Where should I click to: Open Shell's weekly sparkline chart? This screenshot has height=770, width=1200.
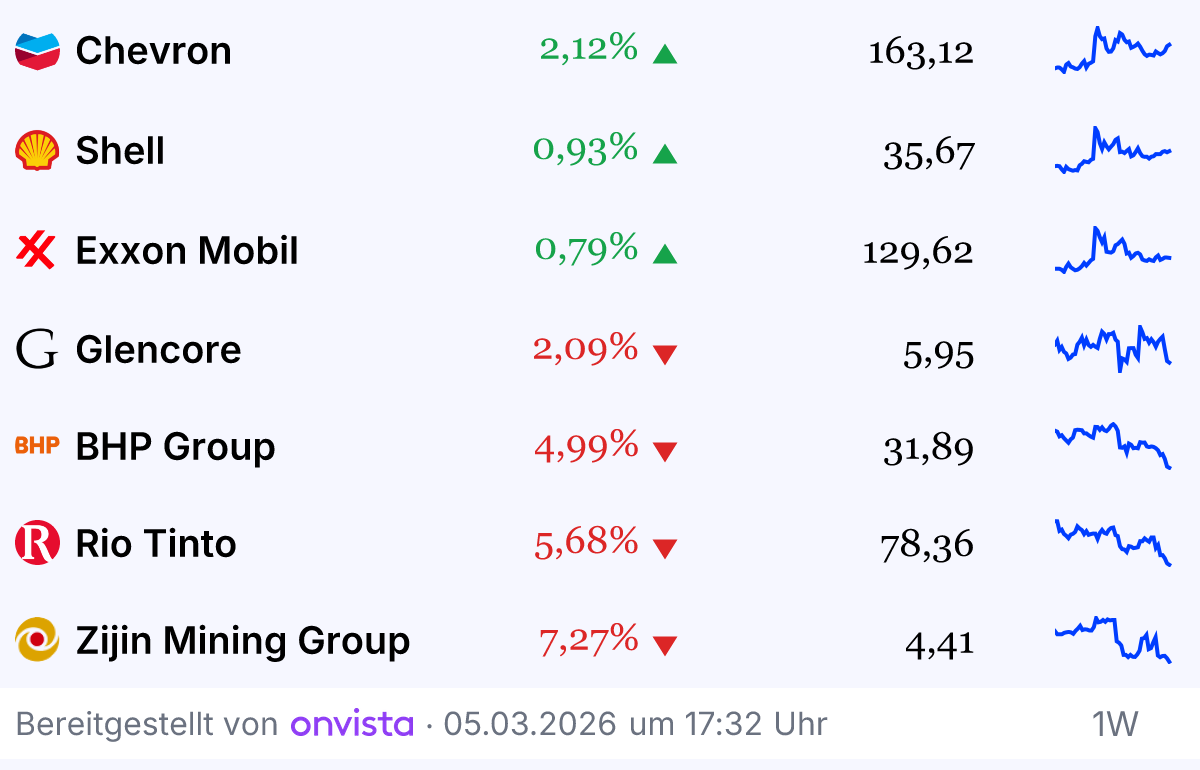(x=1112, y=151)
